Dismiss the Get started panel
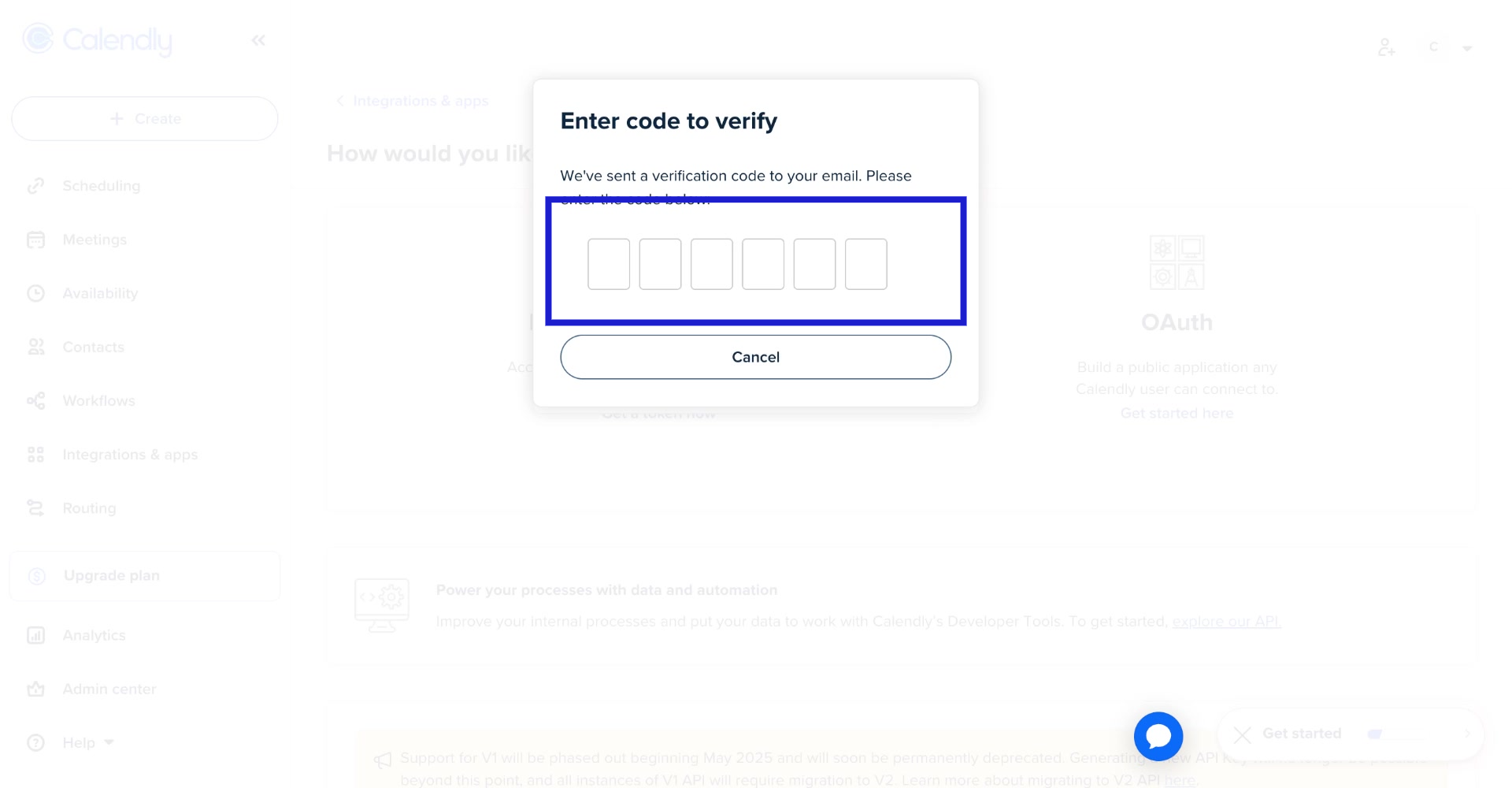 tap(1243, 735)
